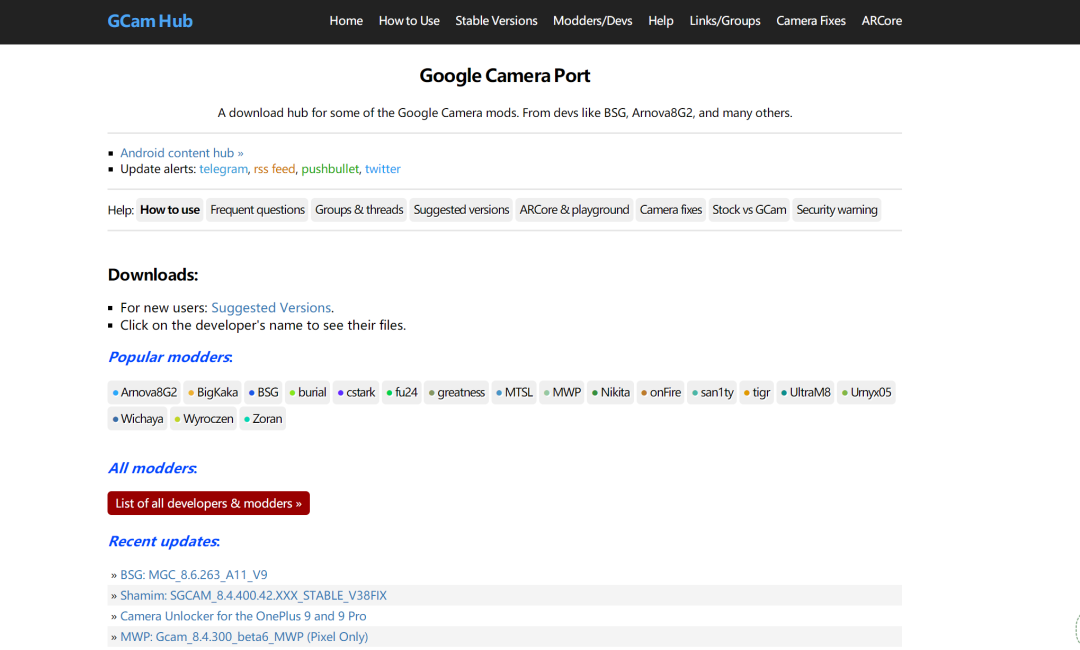Open the Wichaya modder tag
The width and height of the screenshot is (1080, 650).
tap(138, 419)
